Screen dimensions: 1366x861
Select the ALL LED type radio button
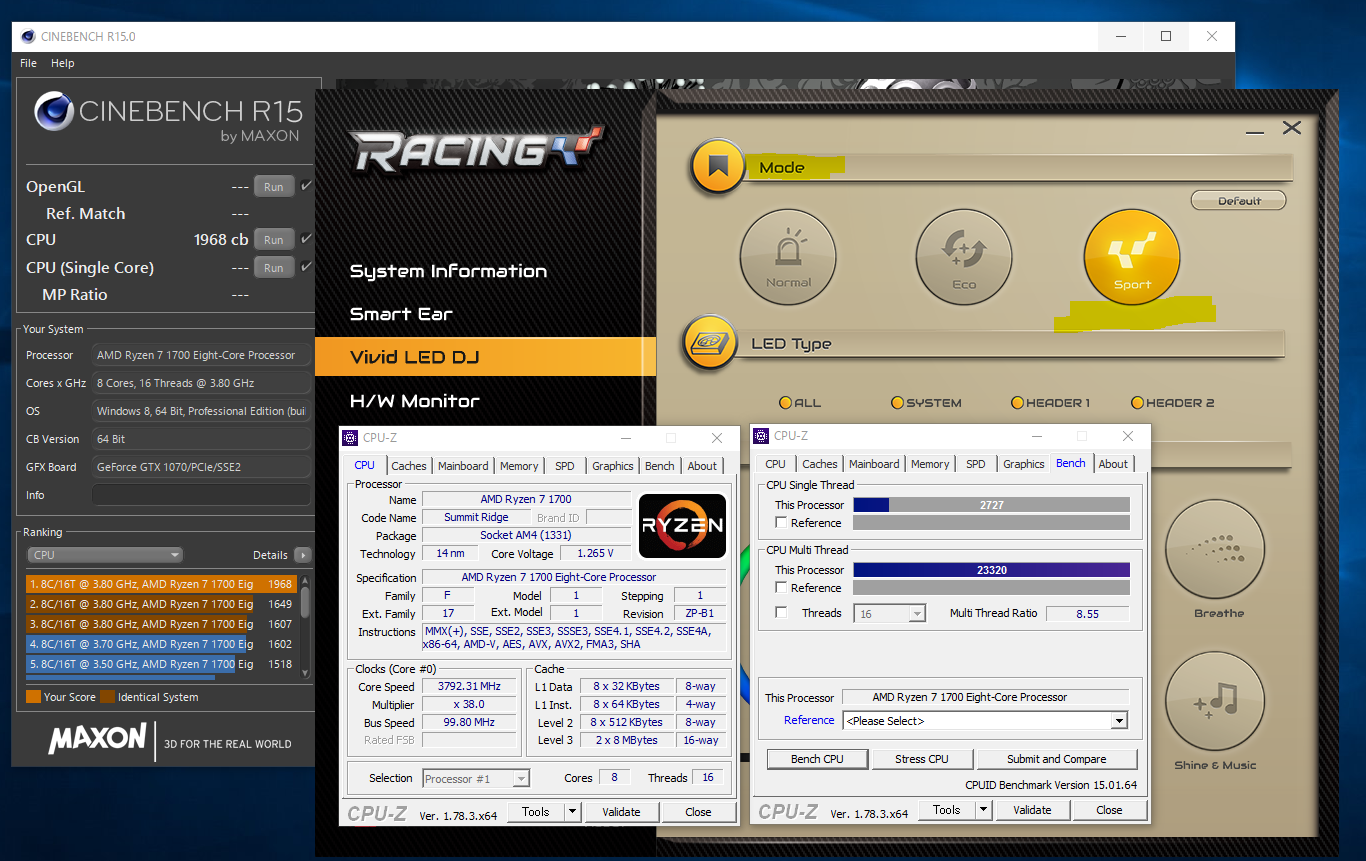tap(786, 403)
